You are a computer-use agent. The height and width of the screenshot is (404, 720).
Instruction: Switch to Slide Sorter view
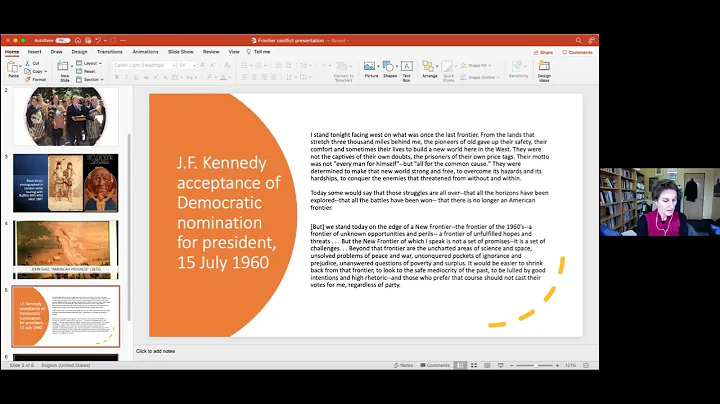click(474, 365)
